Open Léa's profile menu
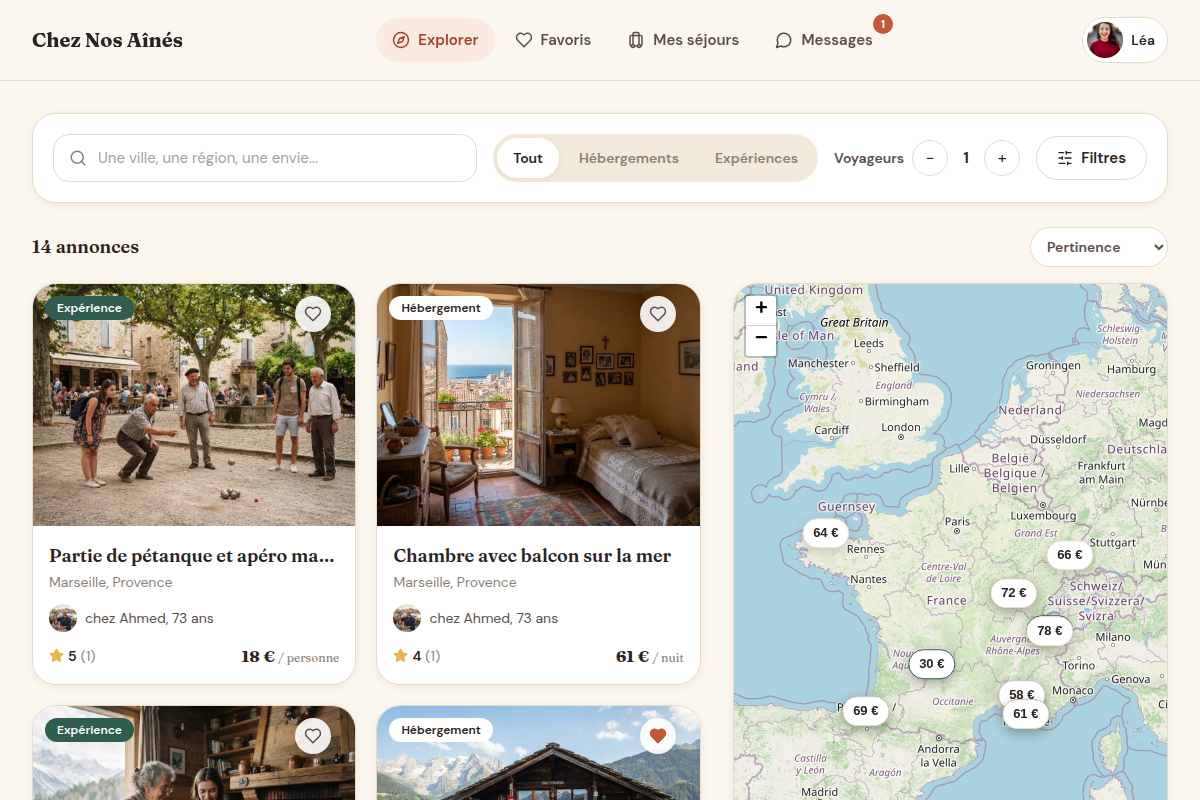 (x=1125, y=40)
